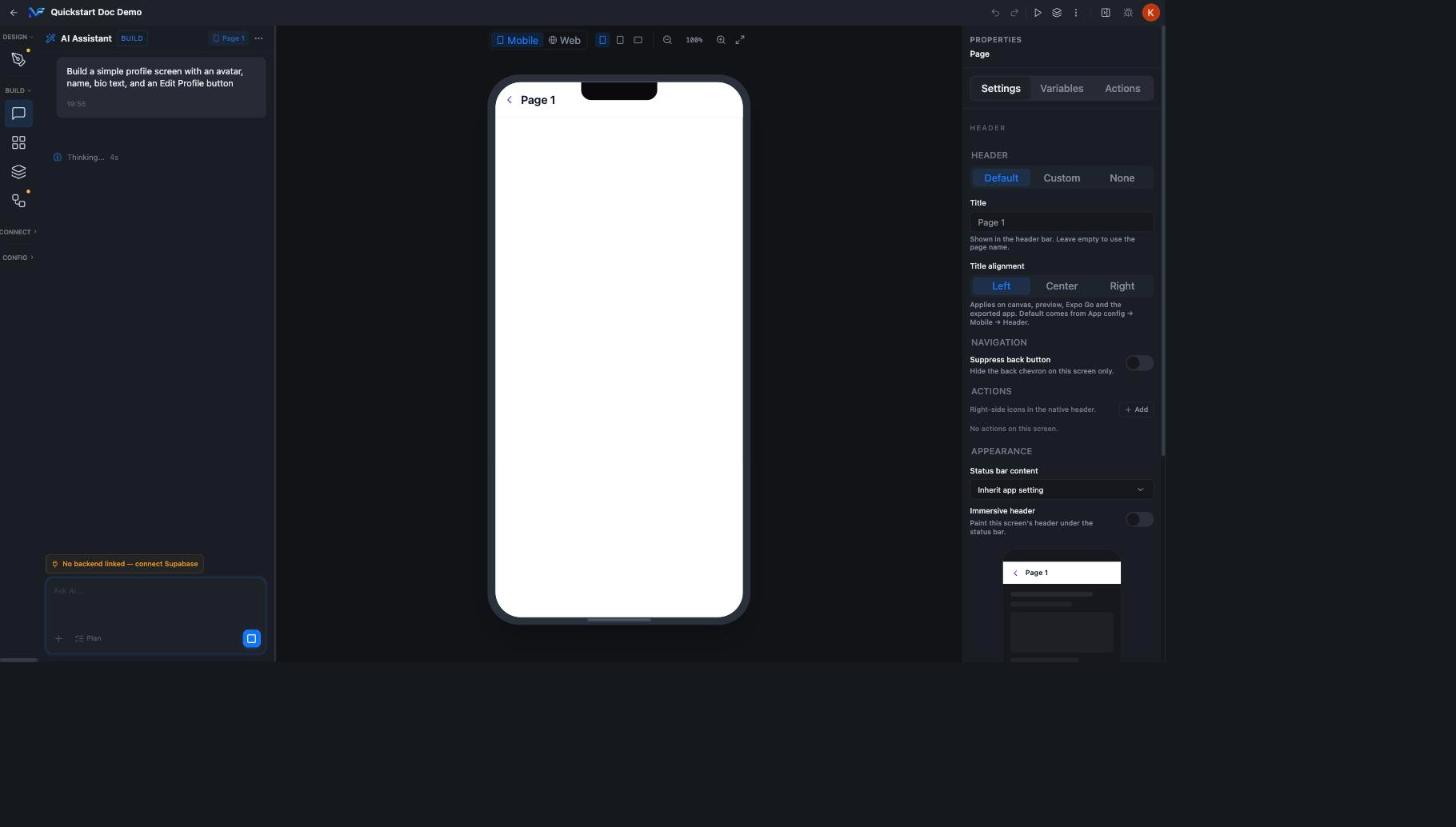Viewport: 1456px width, 827px height.
Task: Select the phone device frame icon
Action: 602,40
